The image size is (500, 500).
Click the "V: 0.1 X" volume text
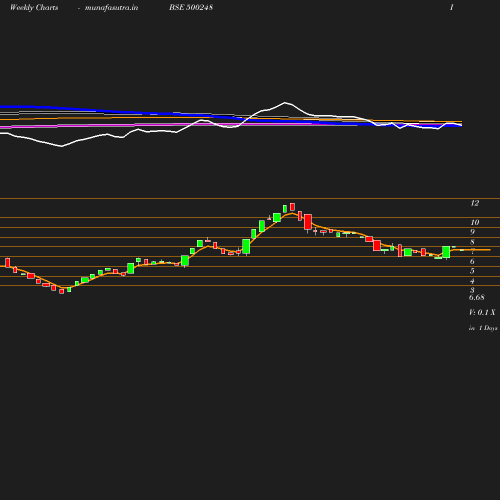click(482, 312)
